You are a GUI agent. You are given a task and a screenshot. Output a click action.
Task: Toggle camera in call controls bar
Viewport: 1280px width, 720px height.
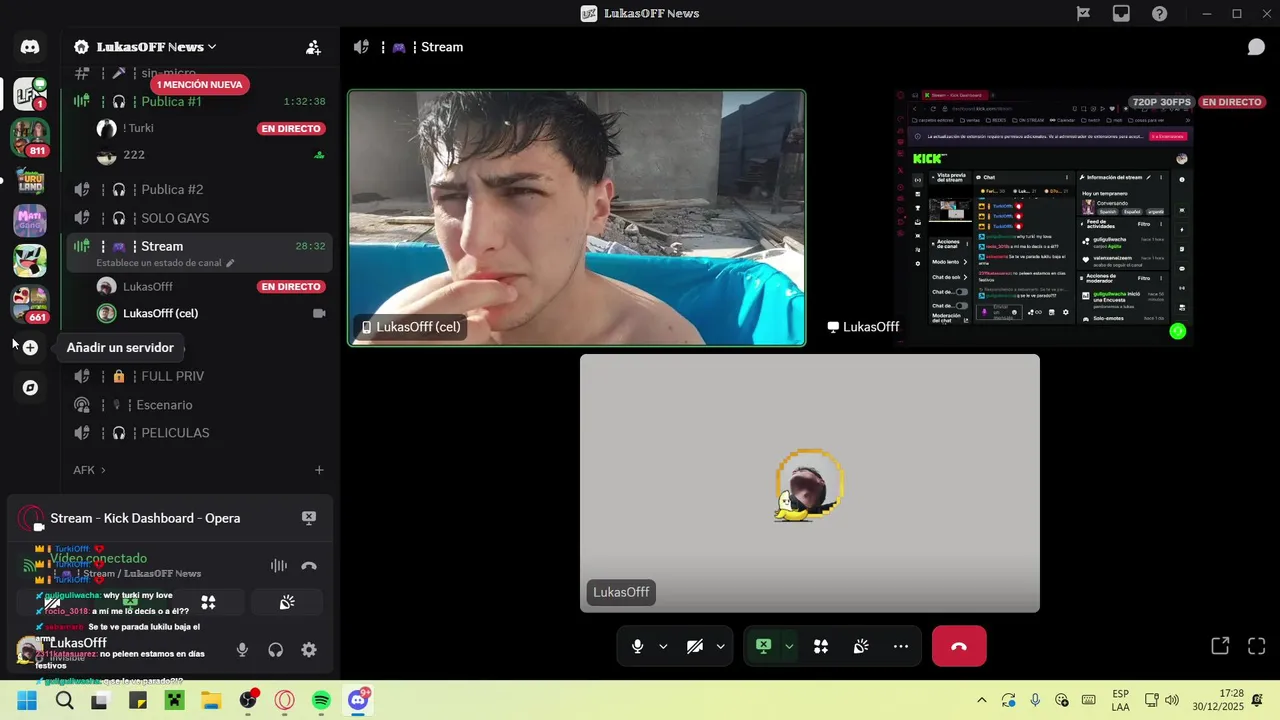click(695, 646)
